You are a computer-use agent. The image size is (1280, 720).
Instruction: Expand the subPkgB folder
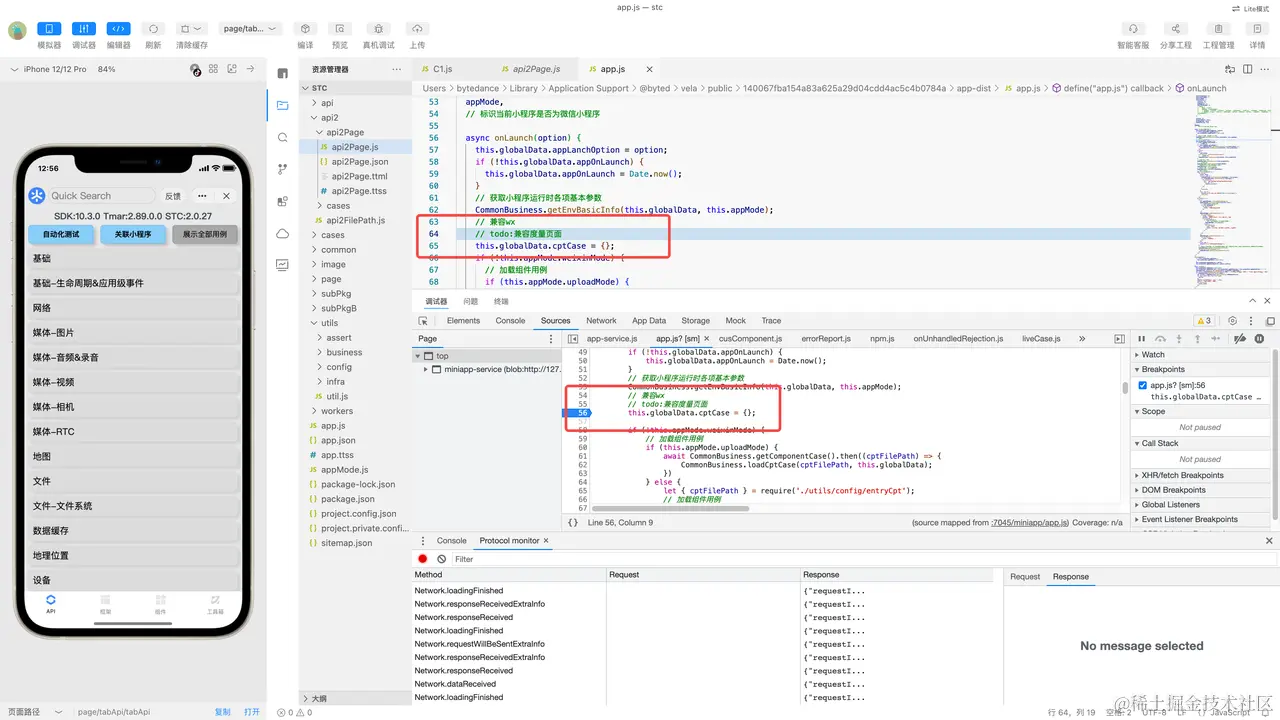point(355,308)
